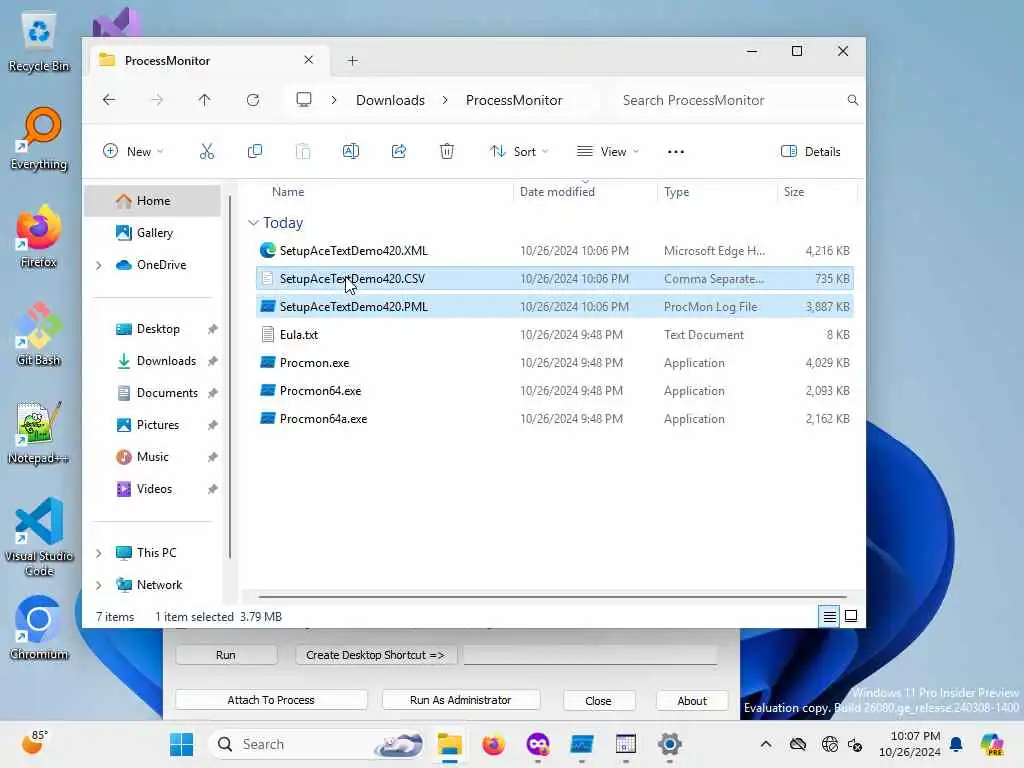The height and width of the screenshot is (768, 1024).
Task: Close the ProcessMonitor tab
Action: tap(308, 60)
